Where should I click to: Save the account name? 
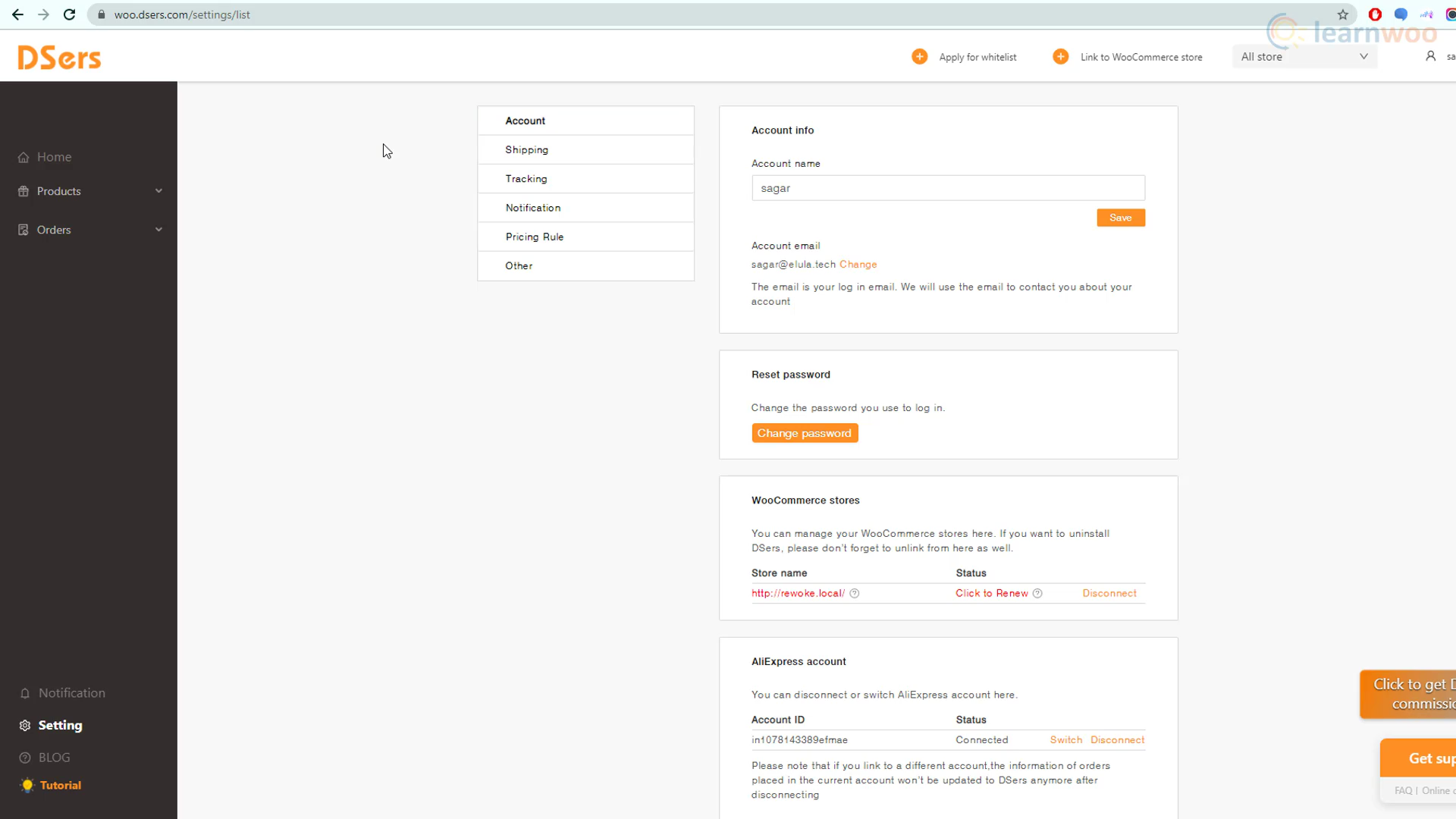click(x=1121, y=218)
